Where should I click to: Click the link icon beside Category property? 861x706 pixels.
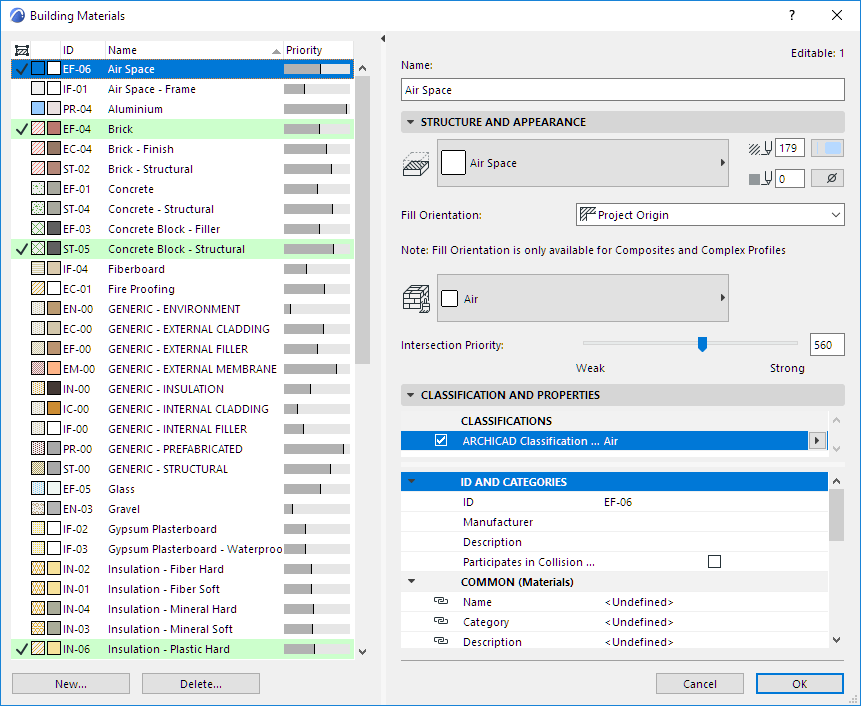[x=441, y=622]
